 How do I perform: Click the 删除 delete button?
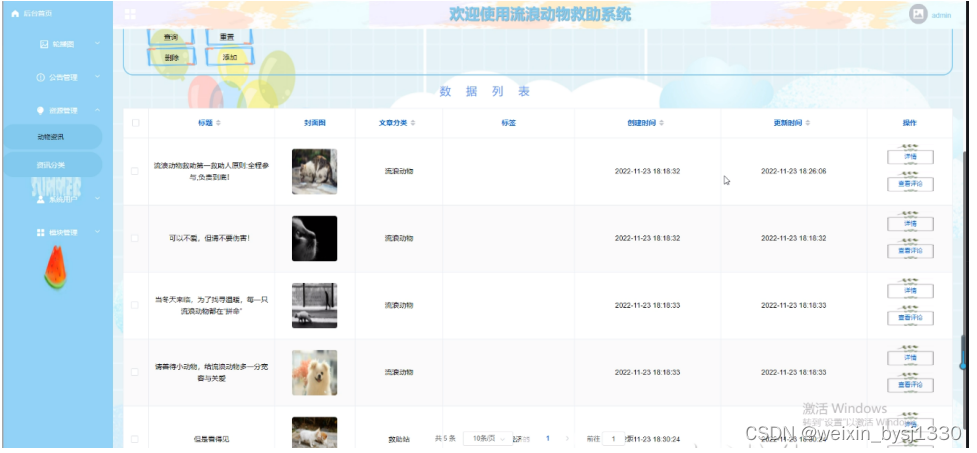[171, 57]
